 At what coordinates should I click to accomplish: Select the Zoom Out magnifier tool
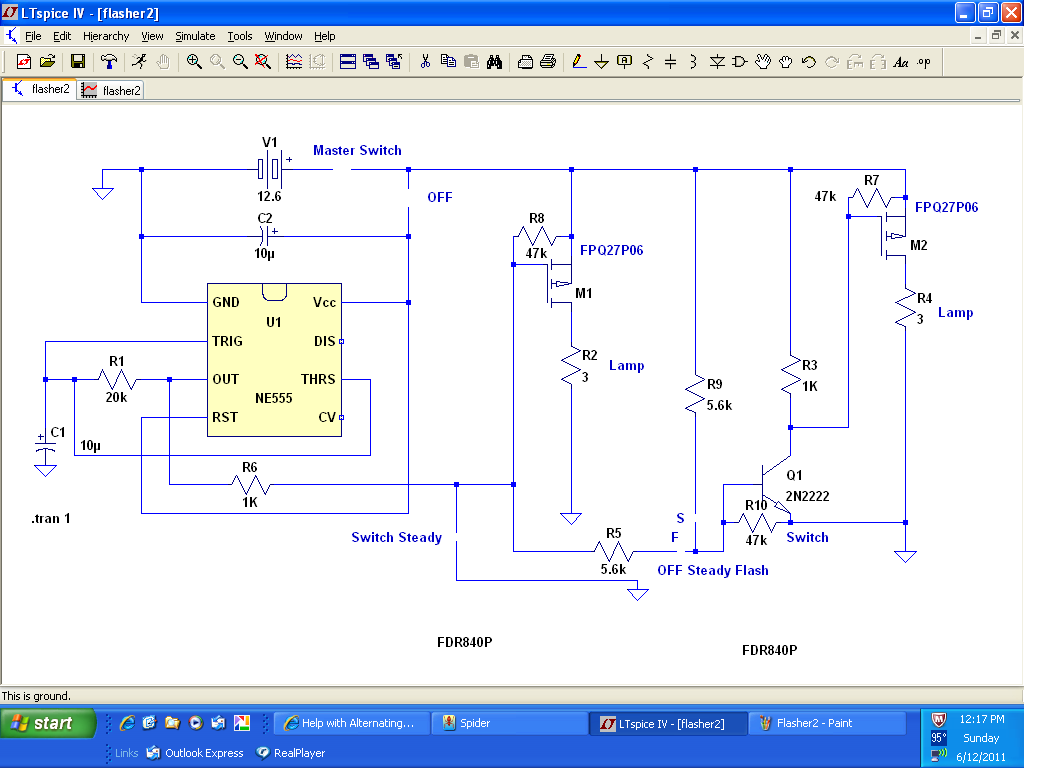[240, 62]
